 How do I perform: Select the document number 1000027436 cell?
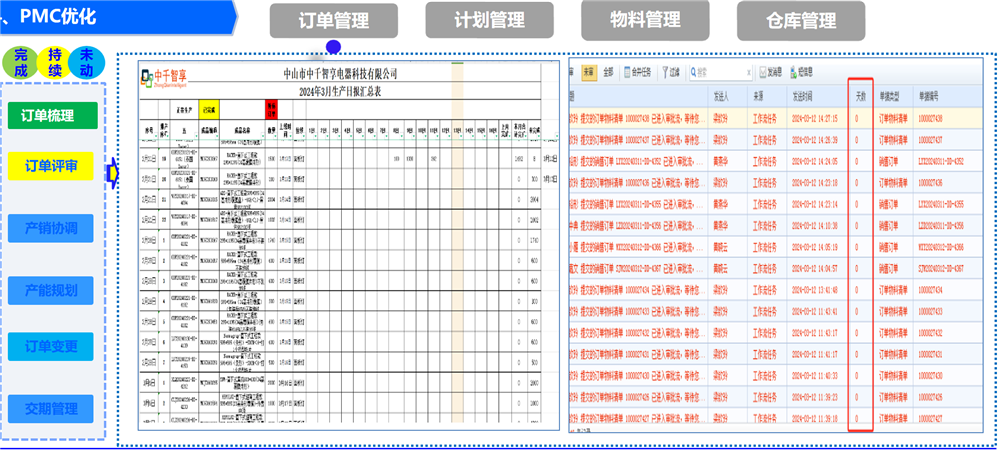(930, 183)
